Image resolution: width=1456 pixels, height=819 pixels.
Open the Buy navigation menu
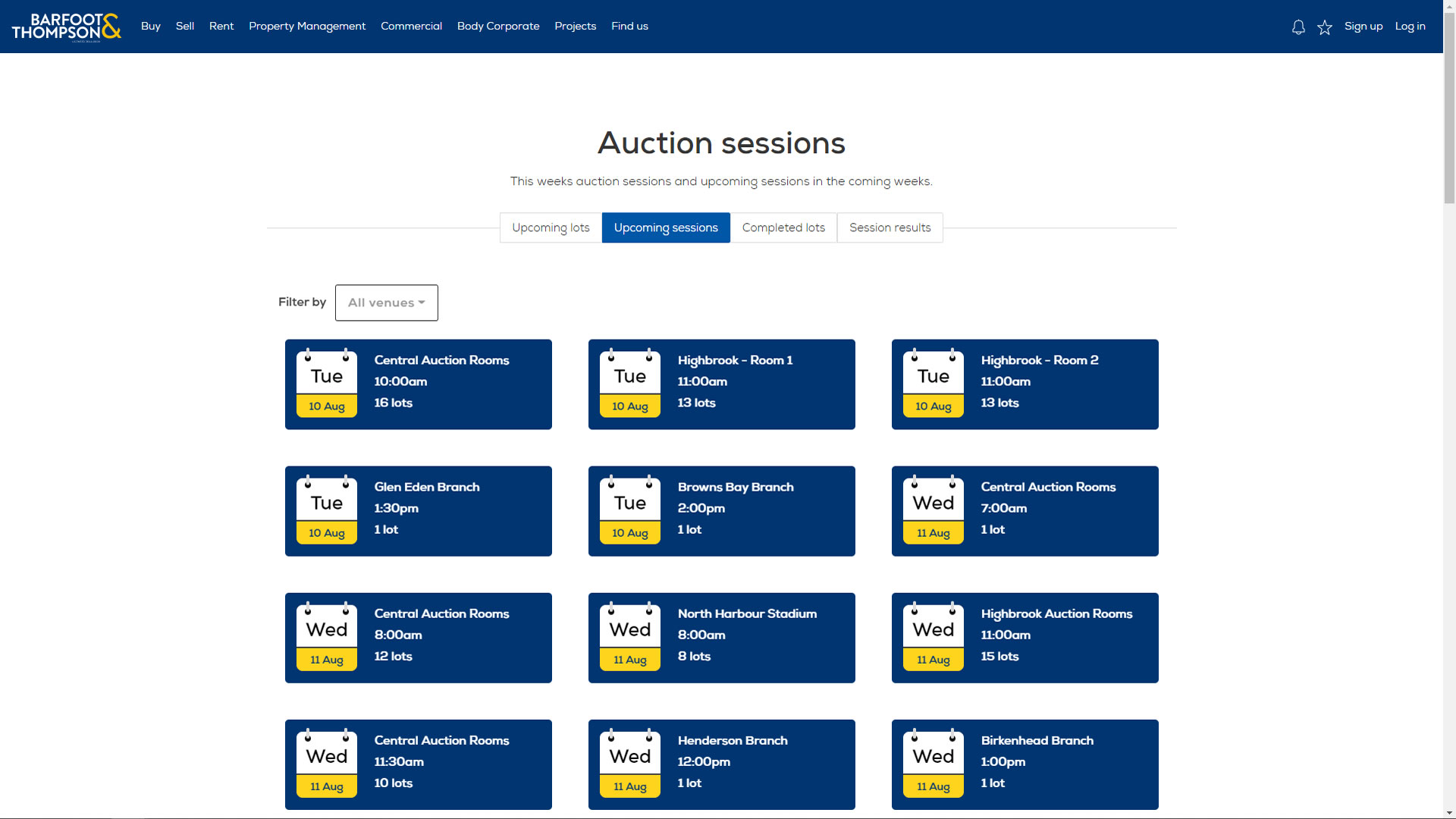coord(151,27)
